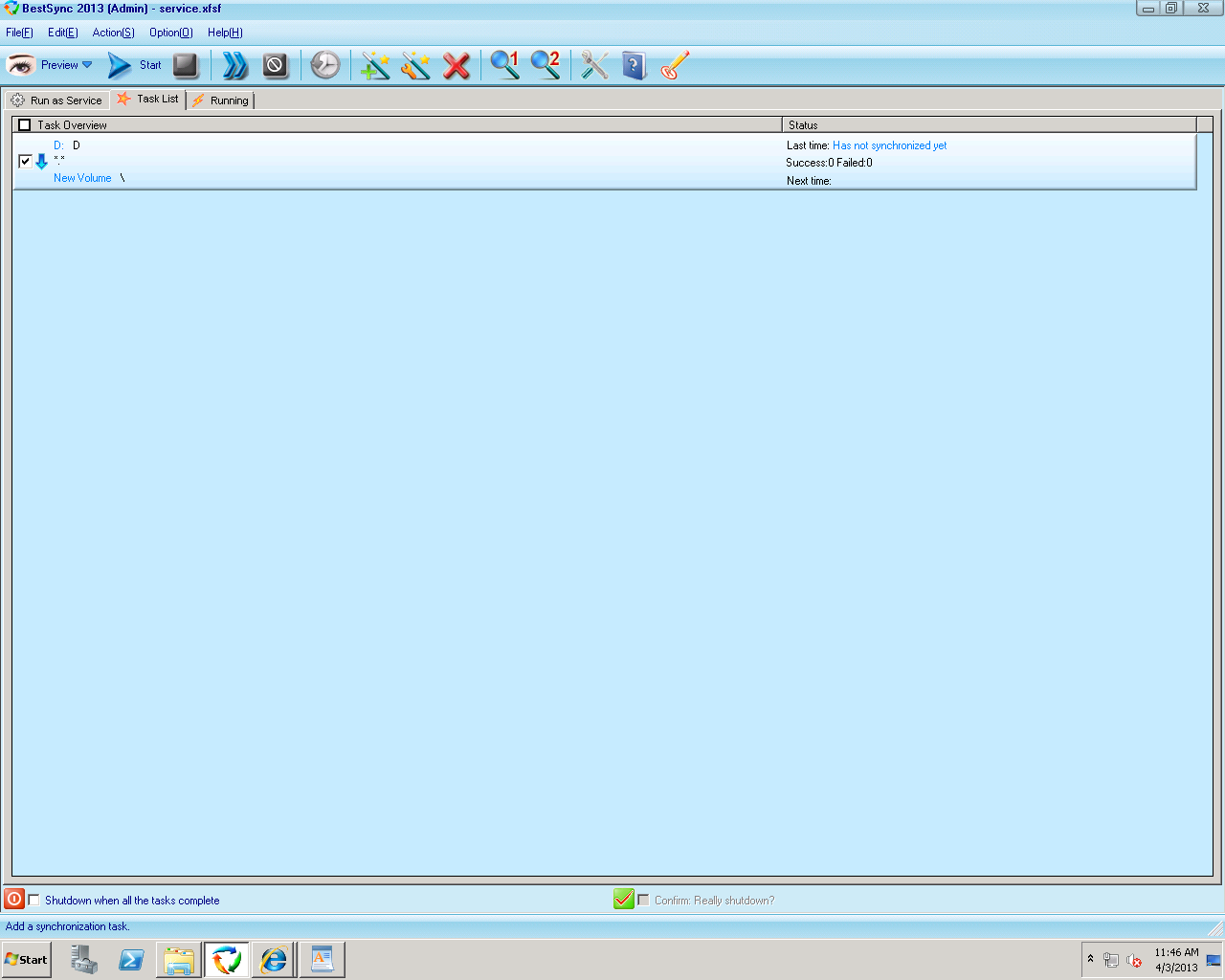
Task: Click the green checkmark confirm icon
Action: click(624, 899)
